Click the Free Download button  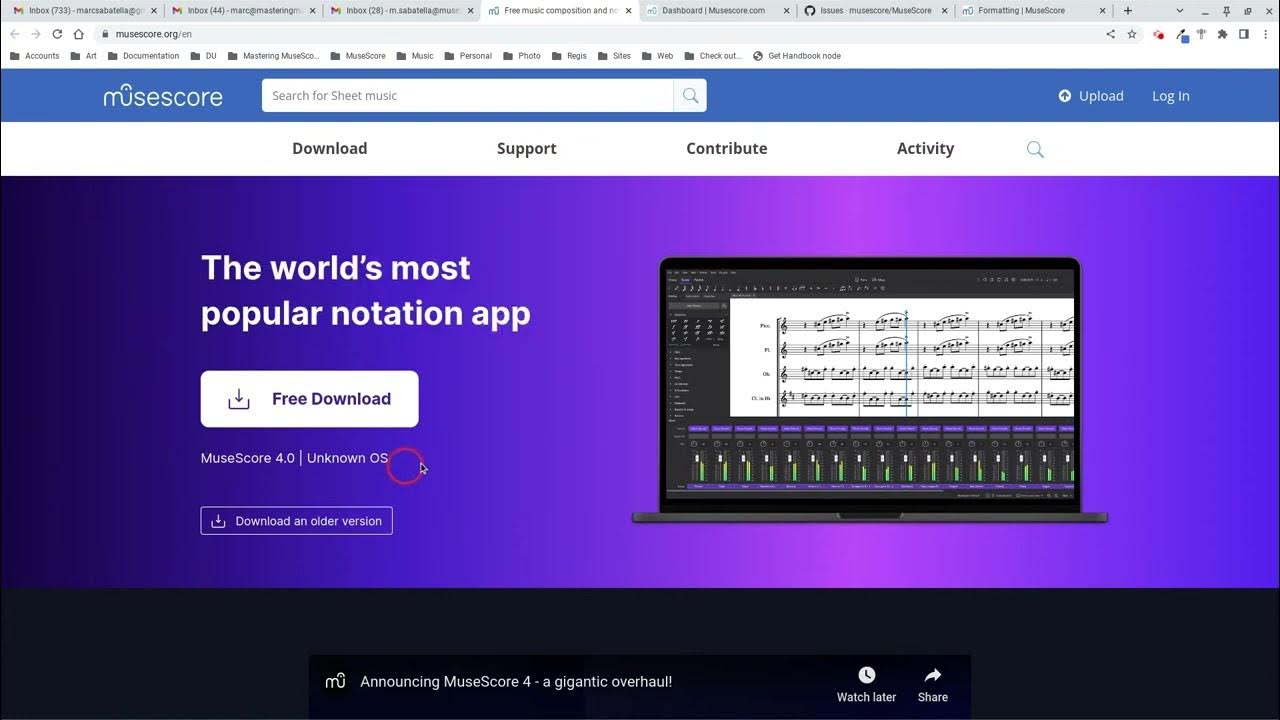pos(310,399)
